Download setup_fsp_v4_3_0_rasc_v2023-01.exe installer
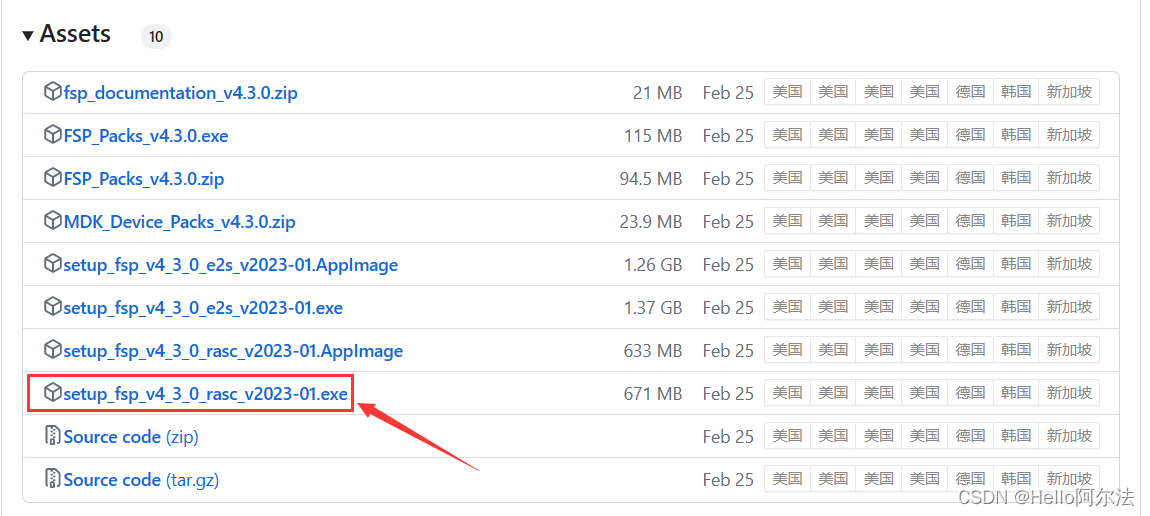Viewport: 1150px width, 516px height. pyautogui.click(x=205, y=394)
